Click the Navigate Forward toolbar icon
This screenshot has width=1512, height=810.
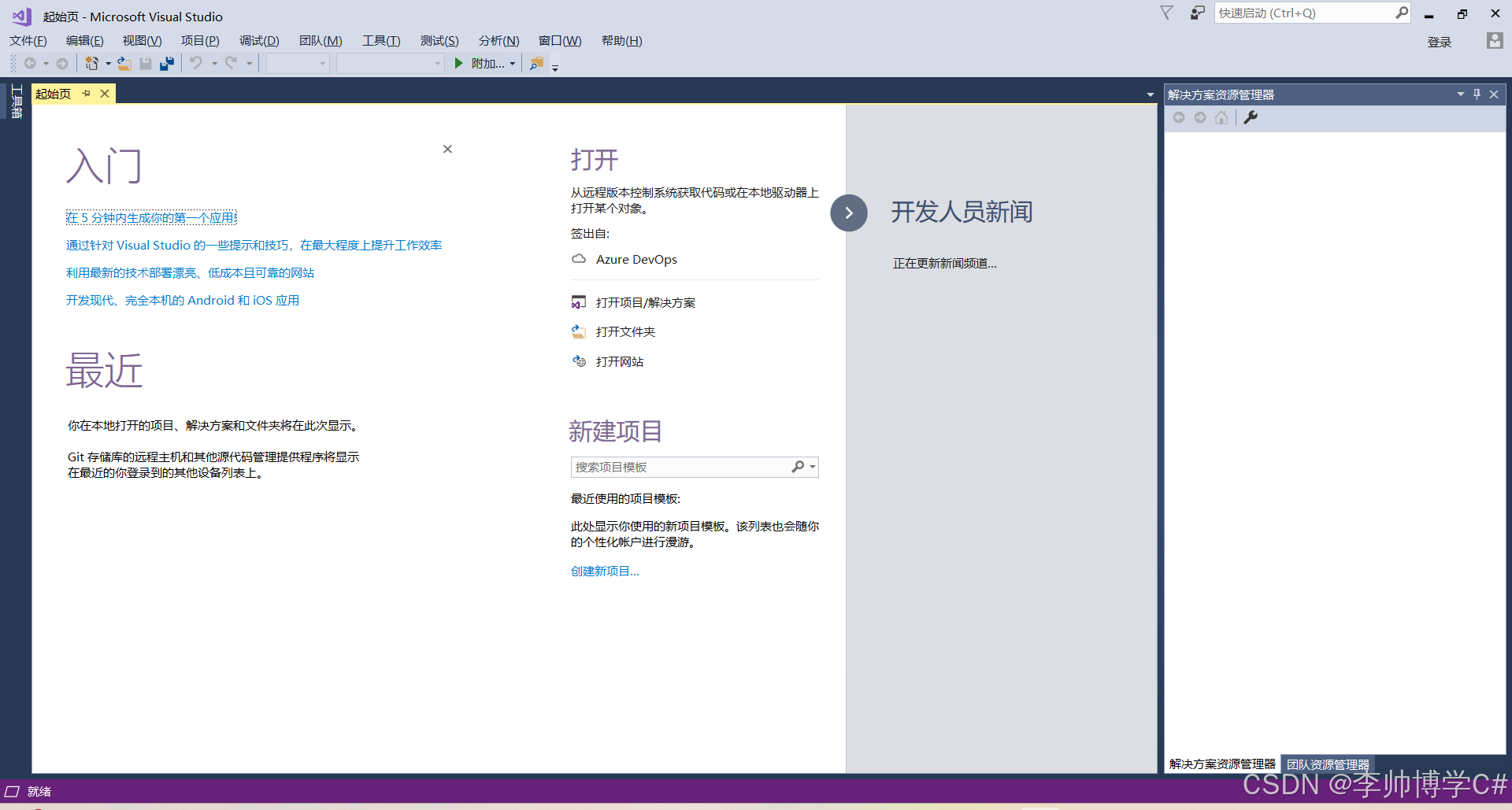(62, 64)
